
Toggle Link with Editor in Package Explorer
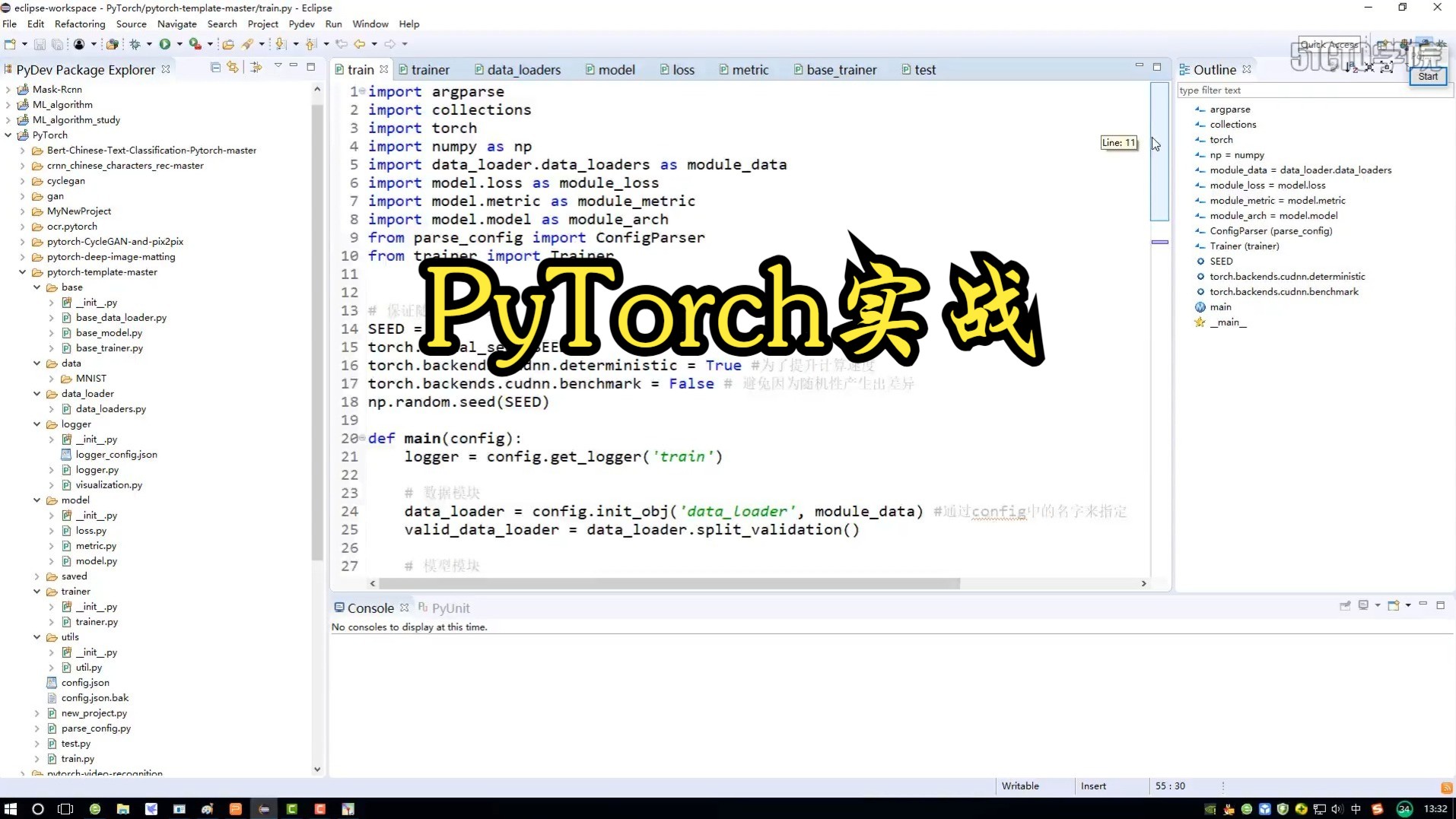pyautogui.click(x=233, y=68)
